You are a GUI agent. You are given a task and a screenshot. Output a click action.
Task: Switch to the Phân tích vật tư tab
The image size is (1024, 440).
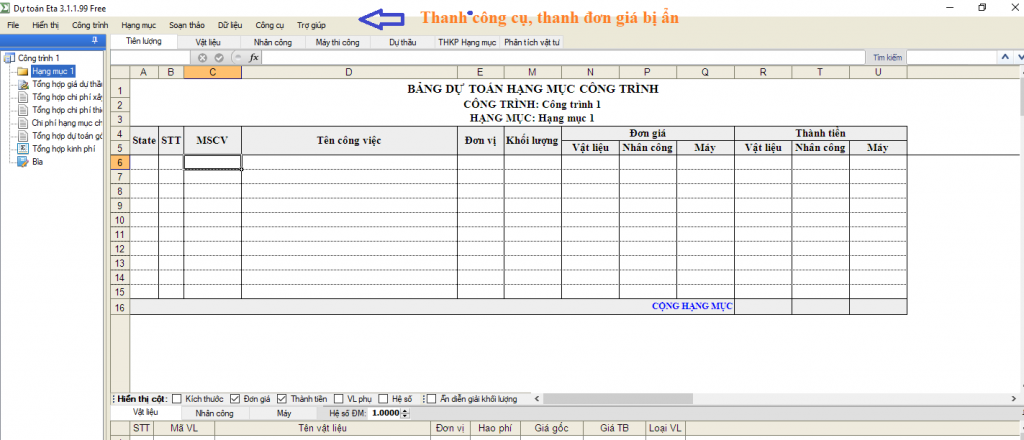pos(533,42)
